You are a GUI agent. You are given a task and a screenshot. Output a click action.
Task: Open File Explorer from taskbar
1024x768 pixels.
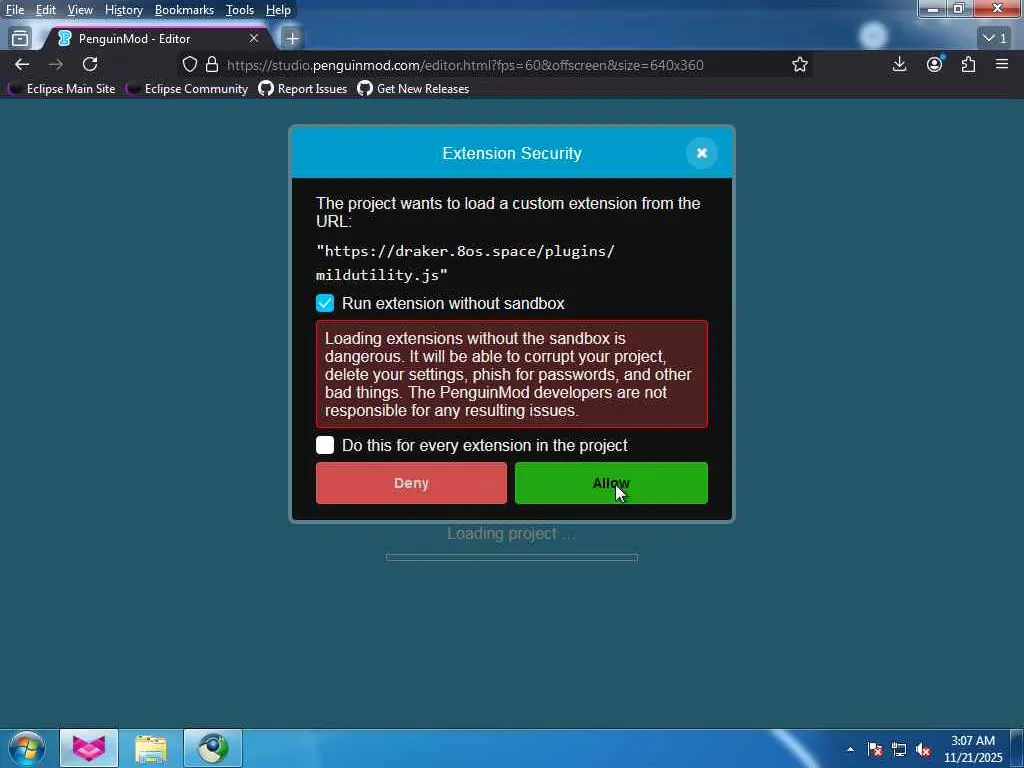click(151, 748)
